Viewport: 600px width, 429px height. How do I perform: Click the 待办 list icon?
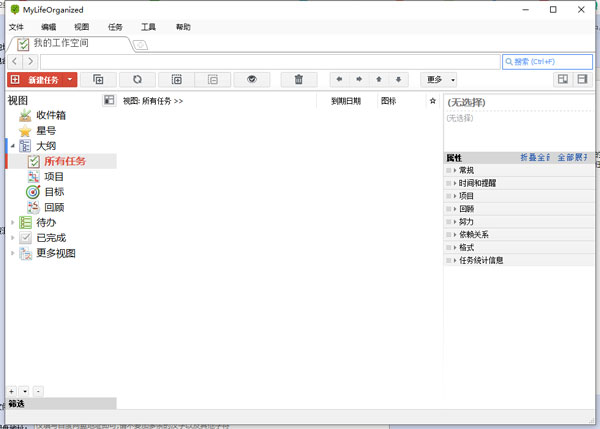[x=25, y=222]
